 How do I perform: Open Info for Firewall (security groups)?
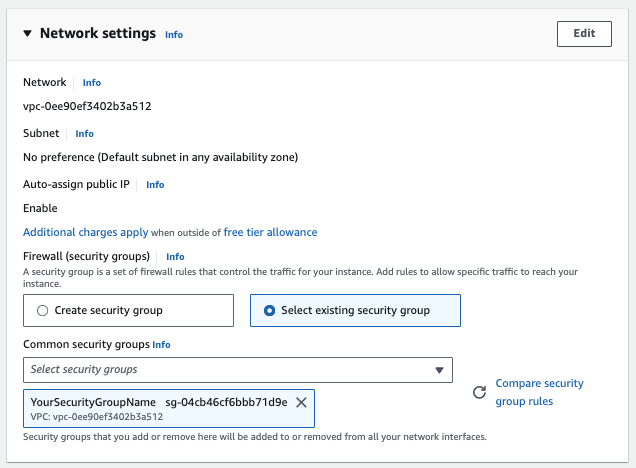click(175, 257)
